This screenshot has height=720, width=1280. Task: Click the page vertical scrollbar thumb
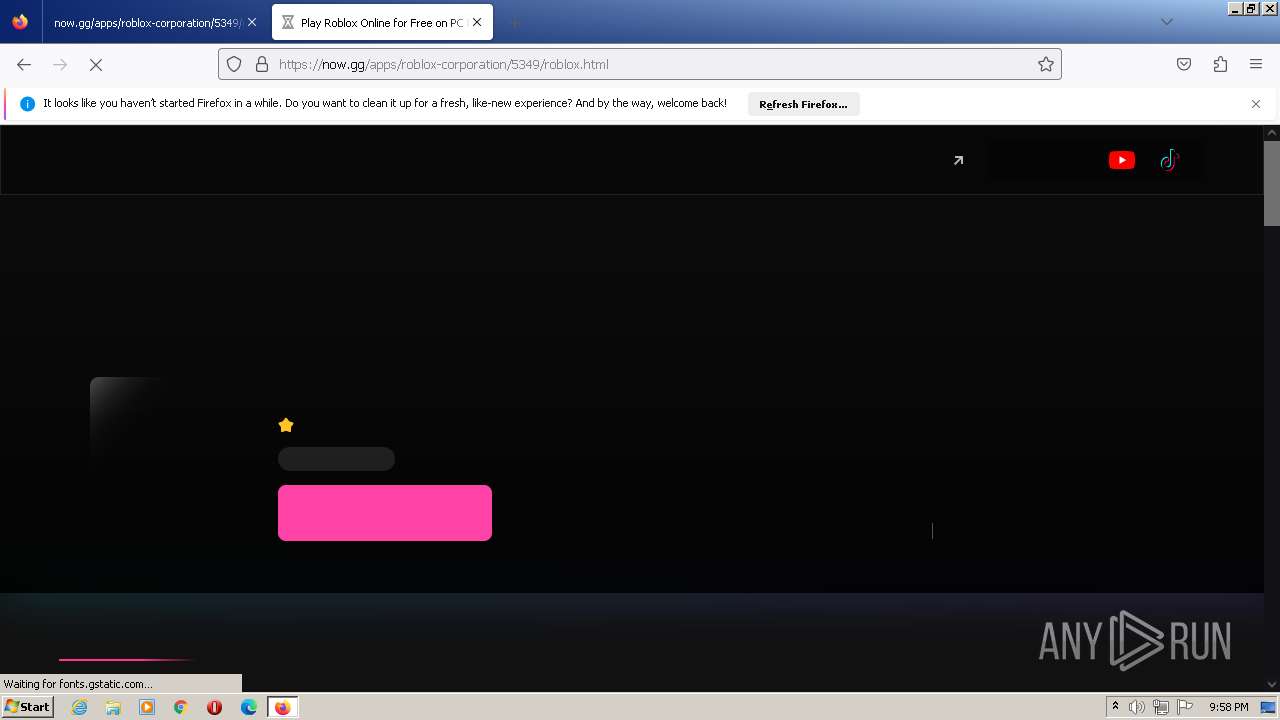tap(1272, 183)
